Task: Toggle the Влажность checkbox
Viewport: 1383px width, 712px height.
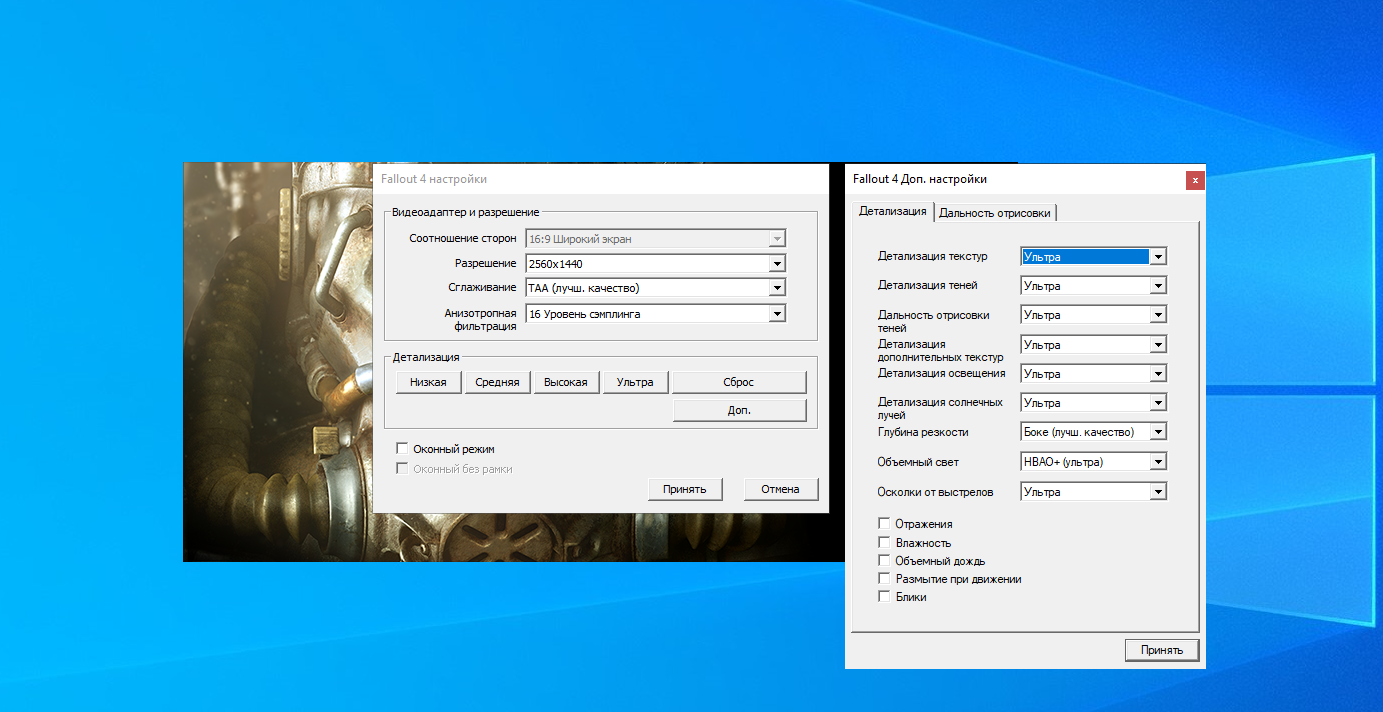Action: pyautogui.click(x=884, y=542)
